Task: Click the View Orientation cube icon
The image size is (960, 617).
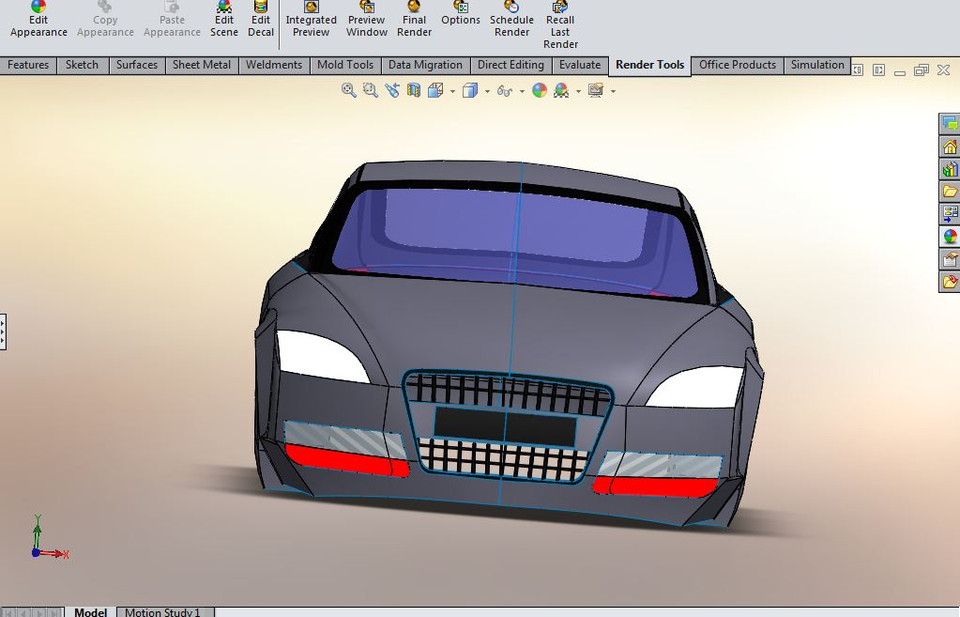Action: 435,91
